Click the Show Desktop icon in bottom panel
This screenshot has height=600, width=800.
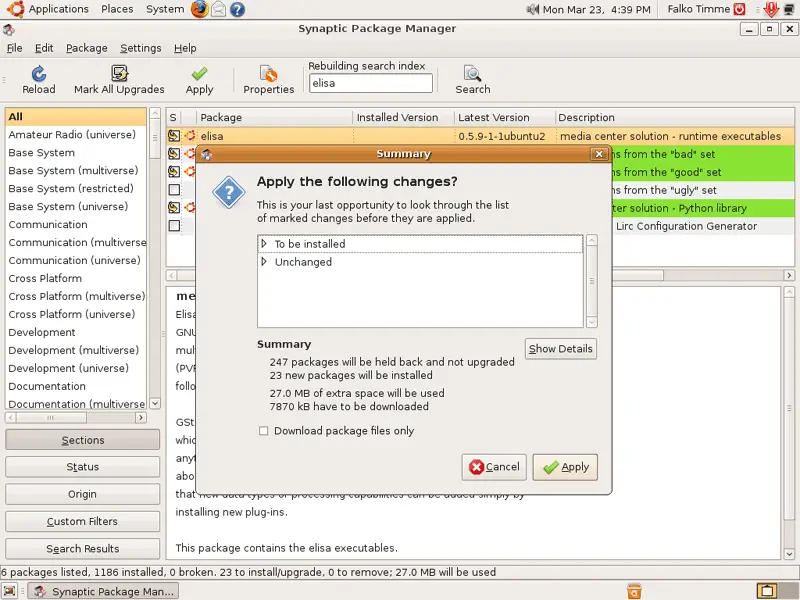(x=9, y=591)
